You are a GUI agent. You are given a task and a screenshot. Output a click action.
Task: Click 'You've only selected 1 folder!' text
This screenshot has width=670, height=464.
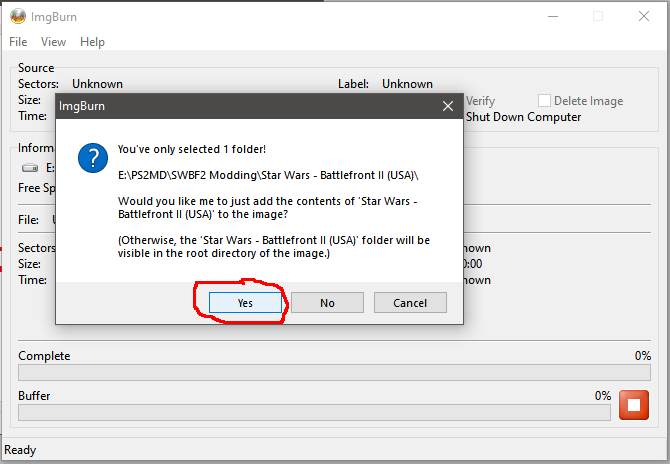(192, 149)
